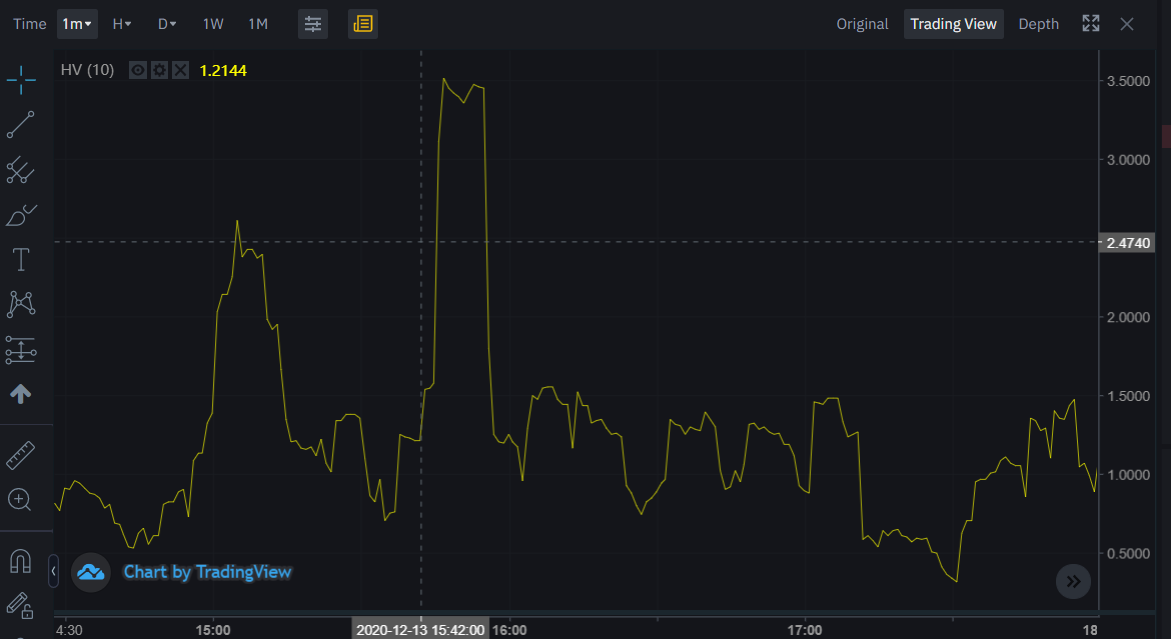
Task: Open HV indicator settings gear
Action: 159,70
